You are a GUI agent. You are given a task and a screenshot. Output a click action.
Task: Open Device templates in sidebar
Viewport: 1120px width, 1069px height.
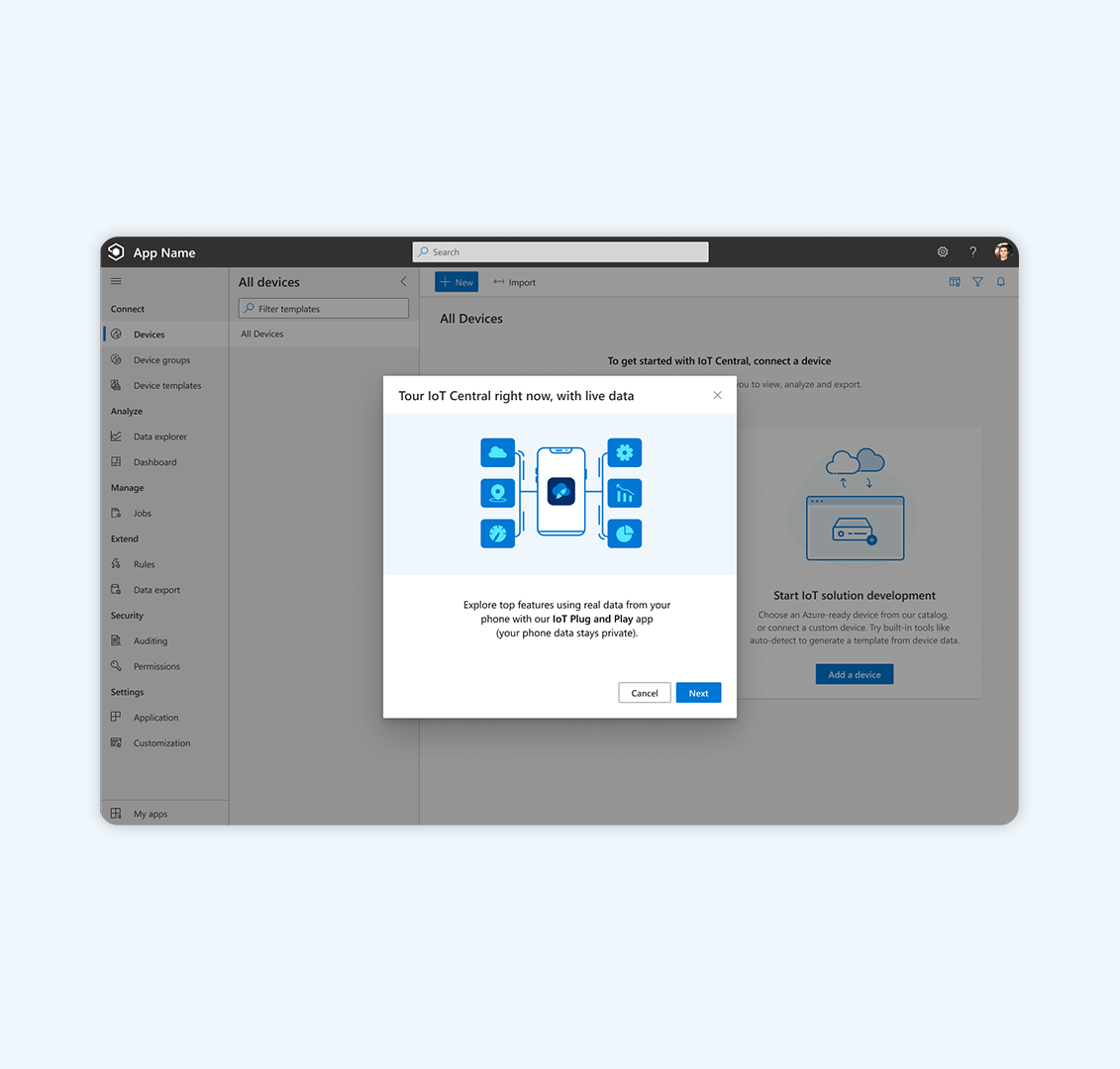[x=164, y=386]
